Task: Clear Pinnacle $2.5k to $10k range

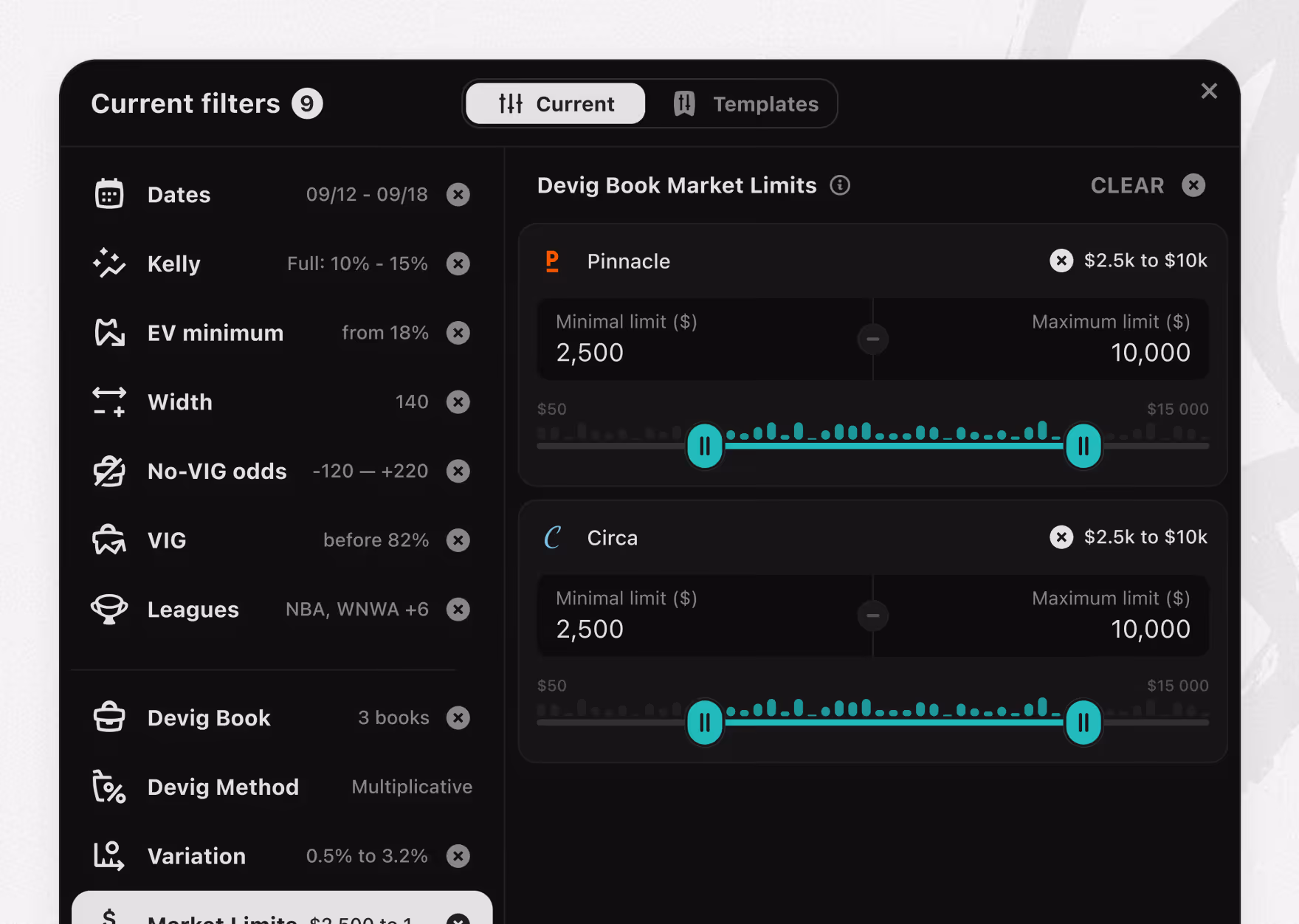Action: 1061,261
